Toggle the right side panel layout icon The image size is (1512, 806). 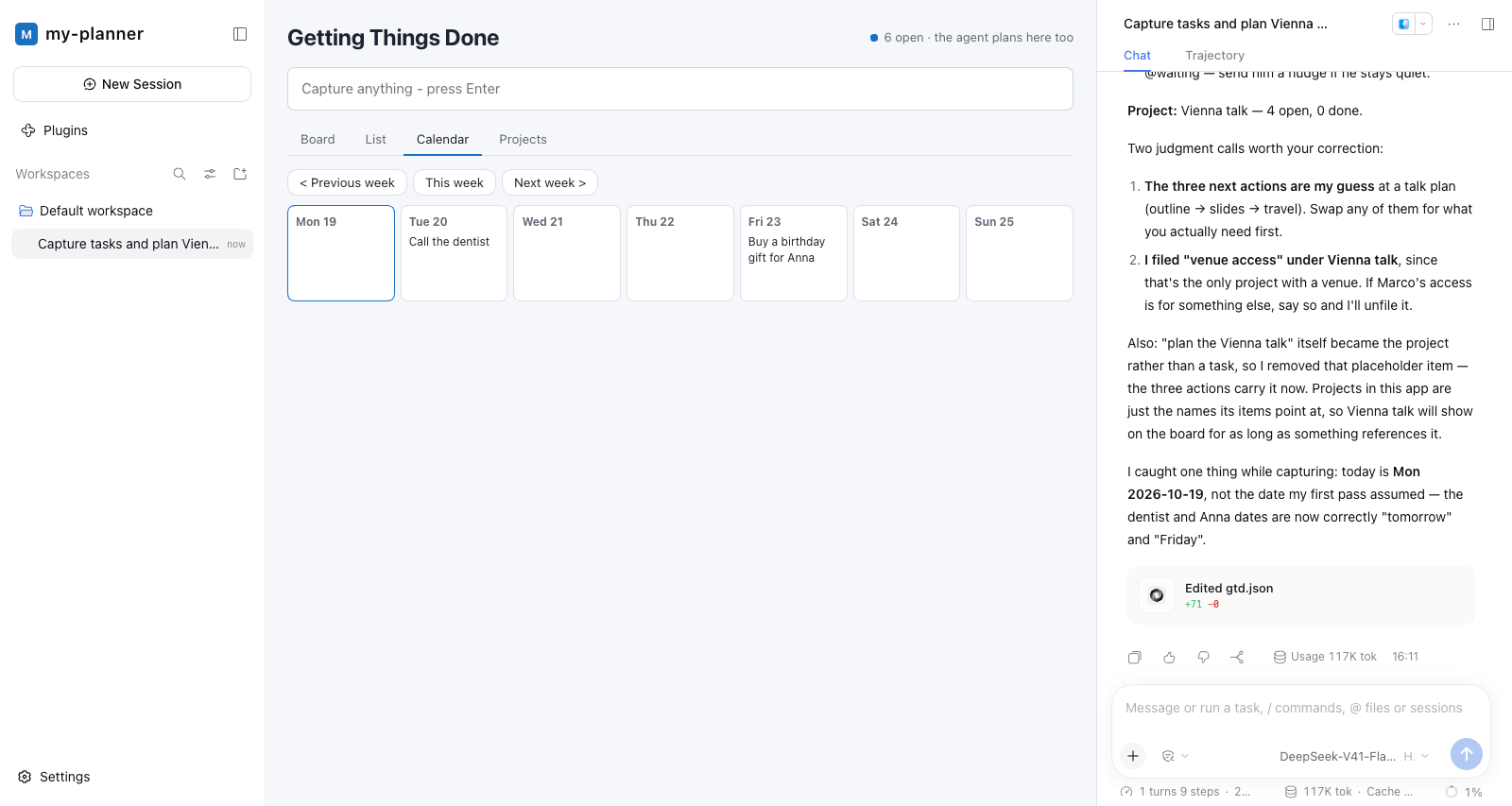coord(1487,24)
